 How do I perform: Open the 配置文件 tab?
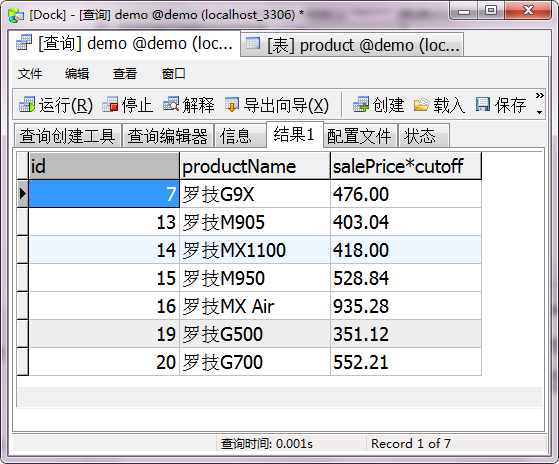point(360,136)
